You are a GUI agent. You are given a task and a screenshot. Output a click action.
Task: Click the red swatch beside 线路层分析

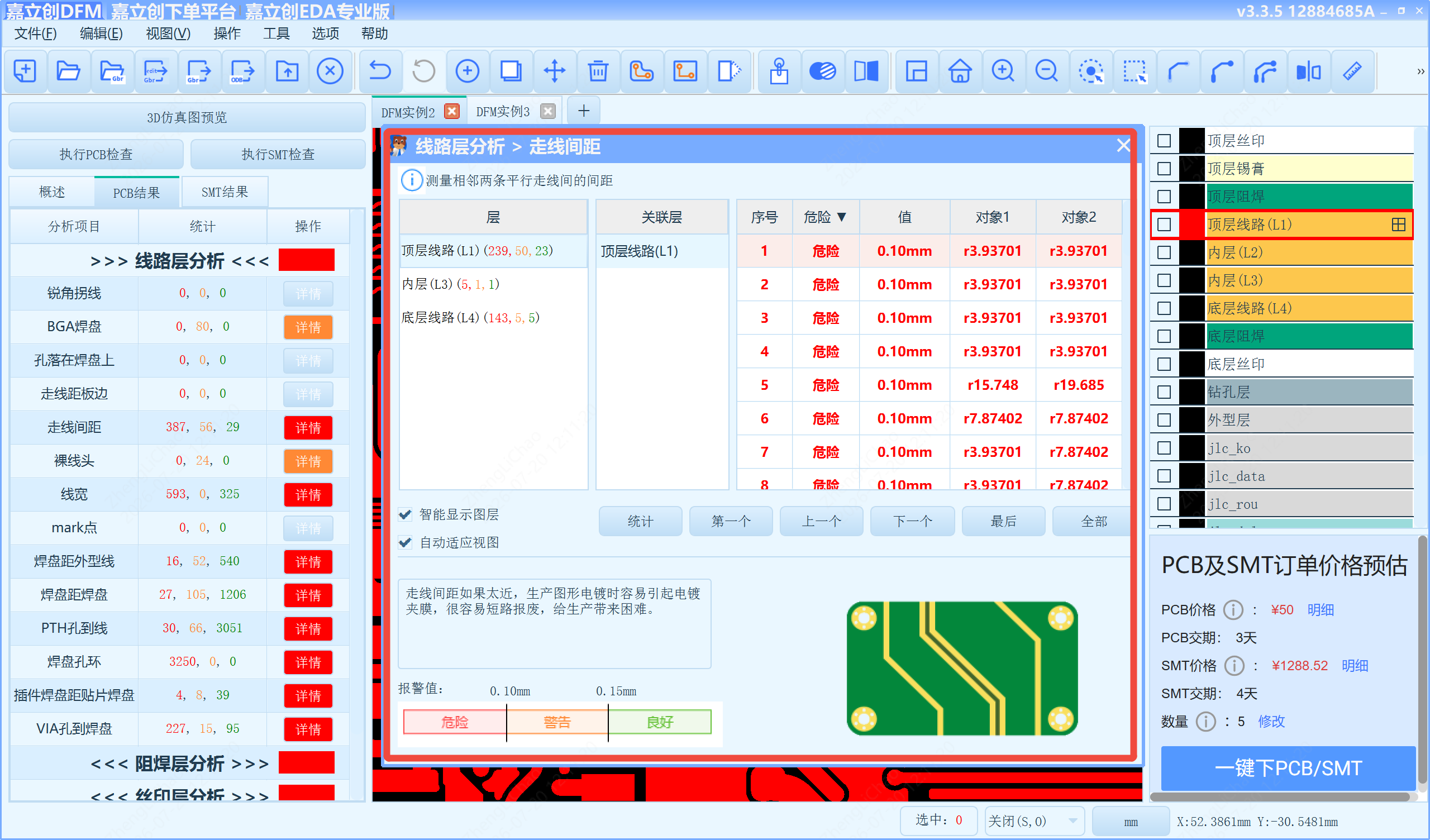click(307, 260)
